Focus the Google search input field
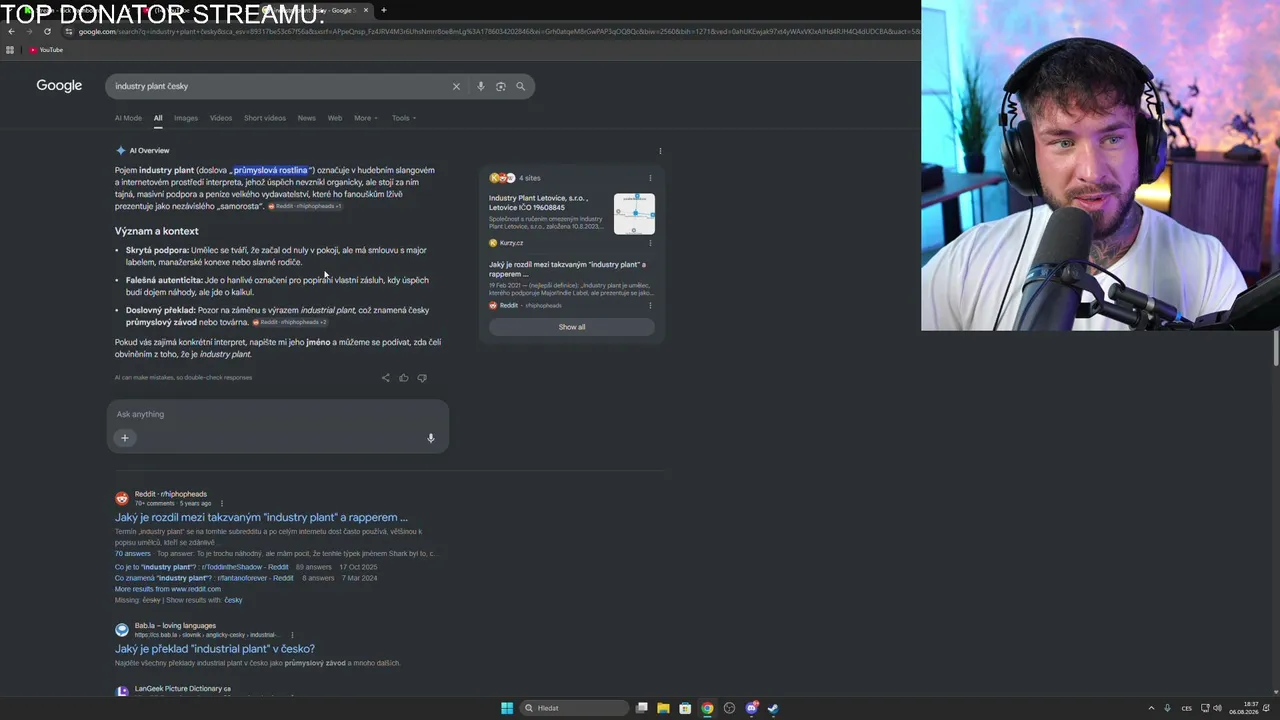The height and width of the screenshot is (720, 1280). coord(280,86)
